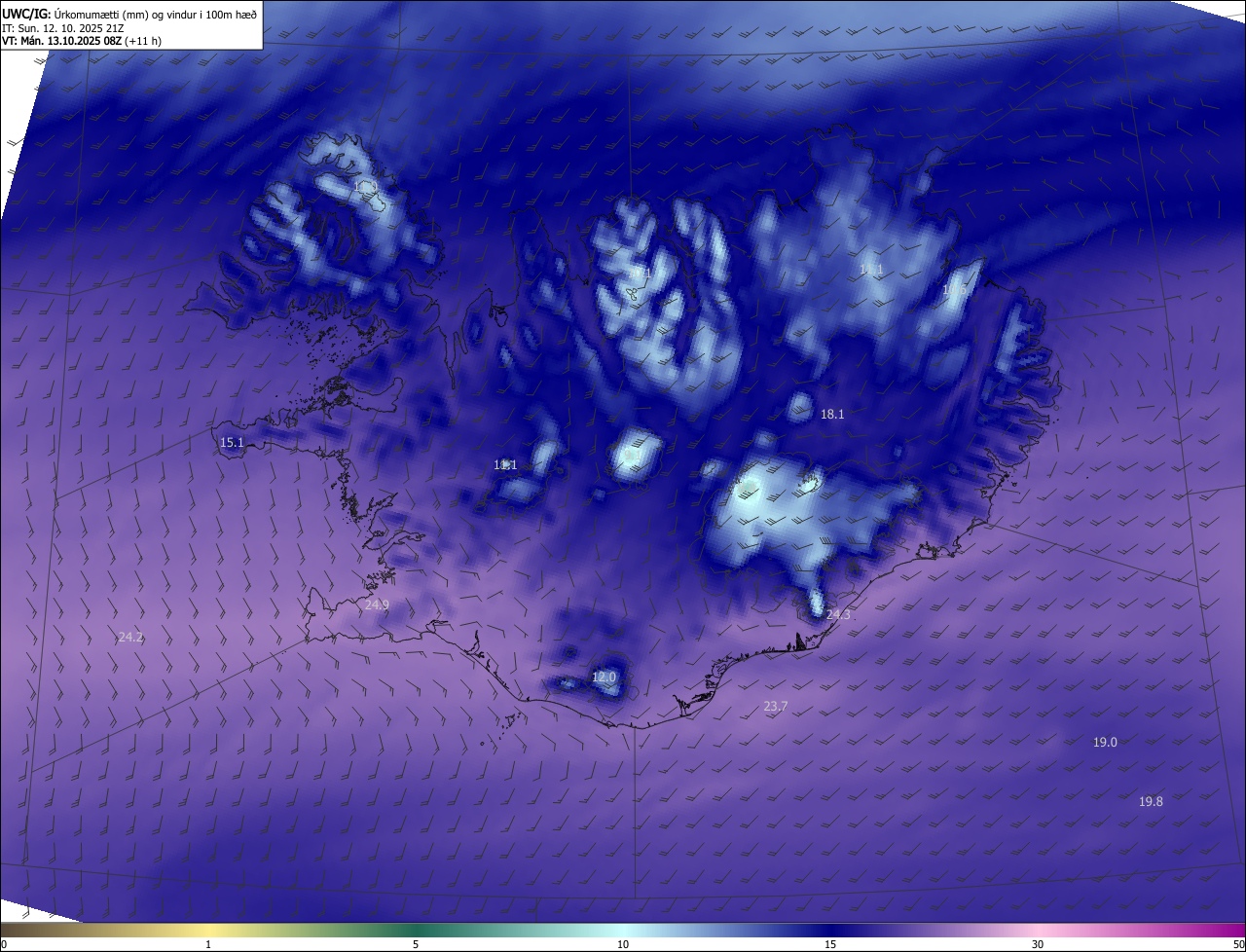Click the 24.9 value label on the map
This screenshot has width=1246, height=952.
pos(377,604)
